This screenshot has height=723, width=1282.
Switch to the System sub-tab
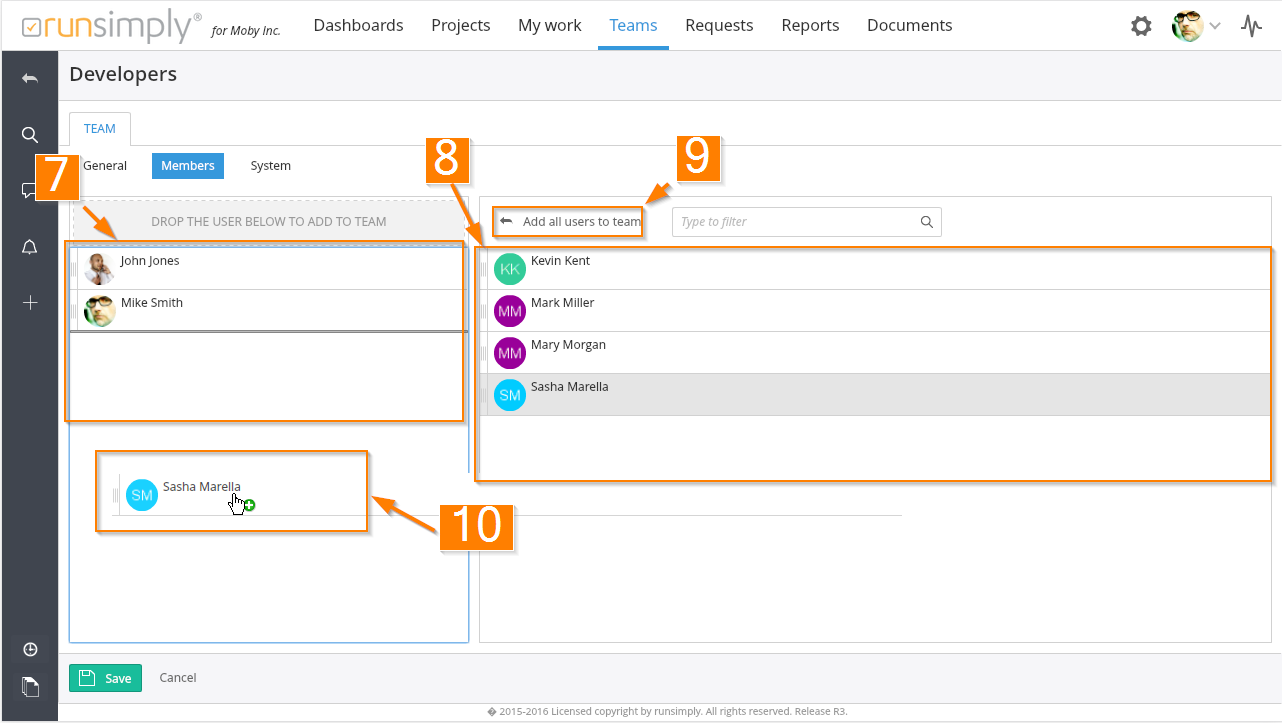[x=270, y=166]
